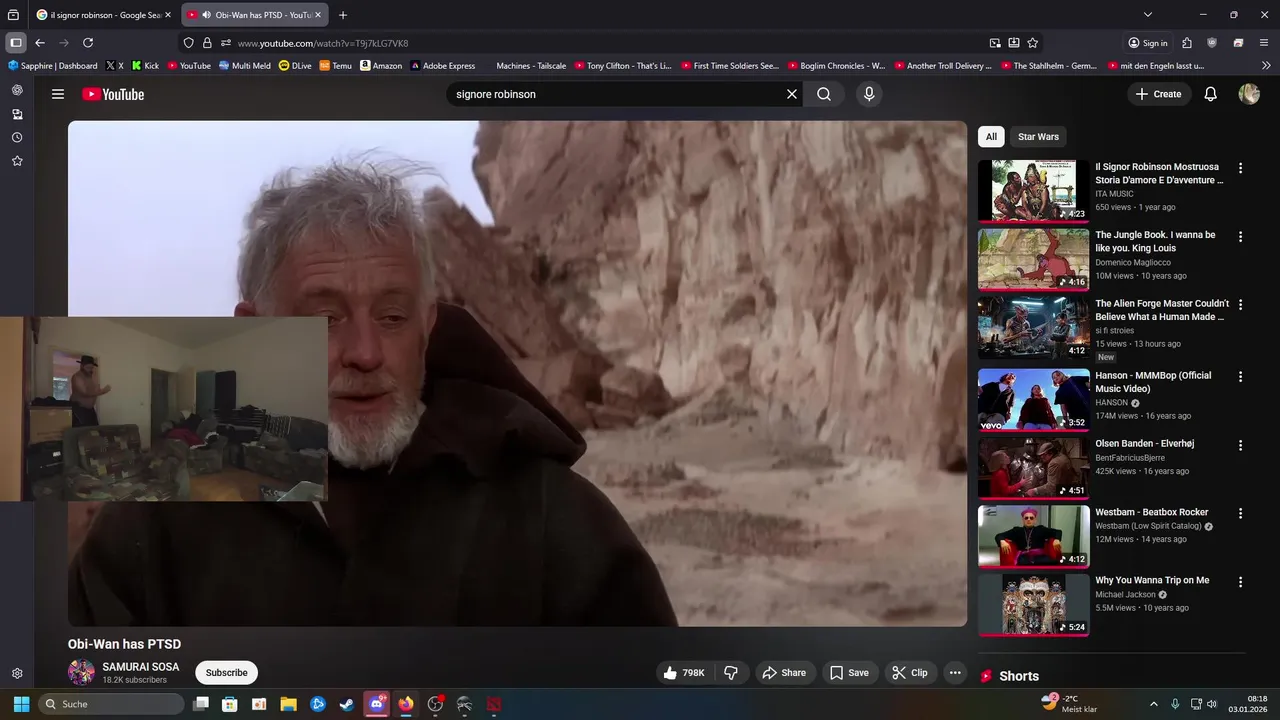Viewport: 1280px width, 720px height.
Task: Open Firefox taskbar icon
Action: pos(406,704)
